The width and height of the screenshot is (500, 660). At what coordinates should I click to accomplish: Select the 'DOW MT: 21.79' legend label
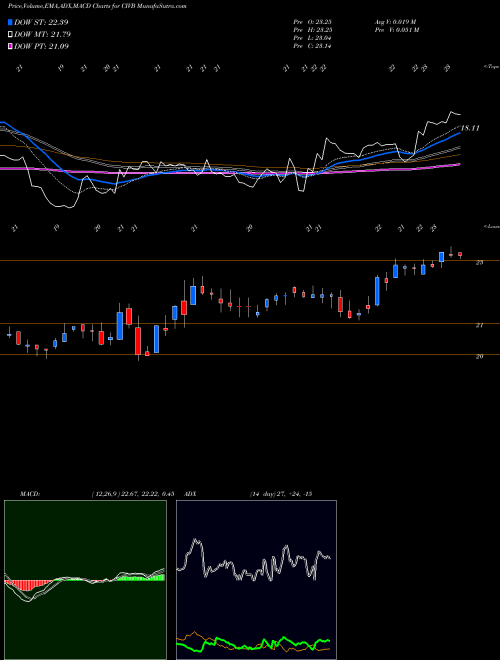(42, 35)
